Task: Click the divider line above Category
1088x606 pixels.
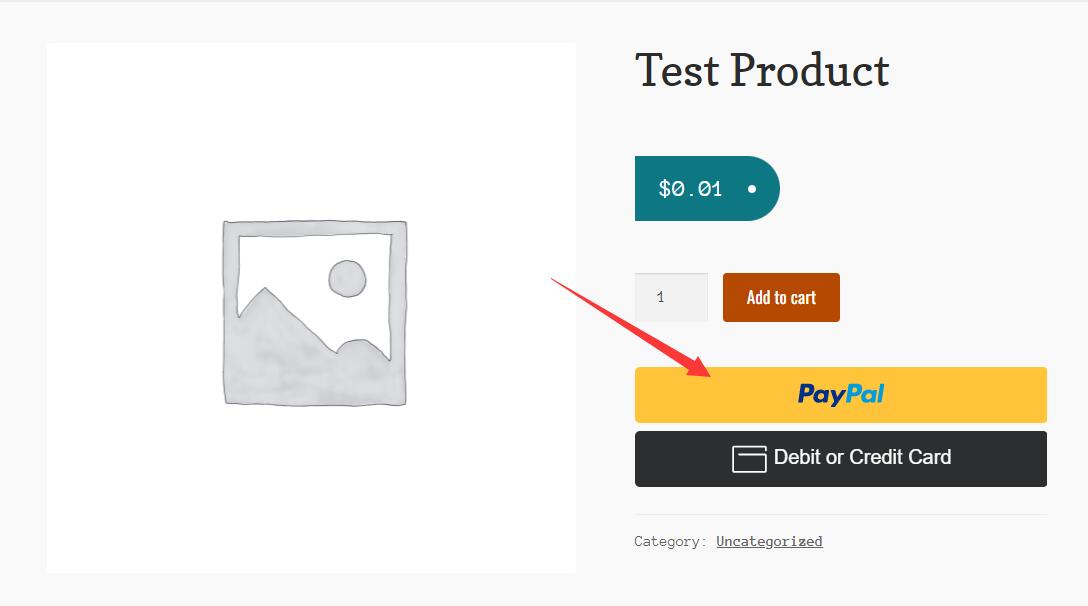Action: click(840, 514)
